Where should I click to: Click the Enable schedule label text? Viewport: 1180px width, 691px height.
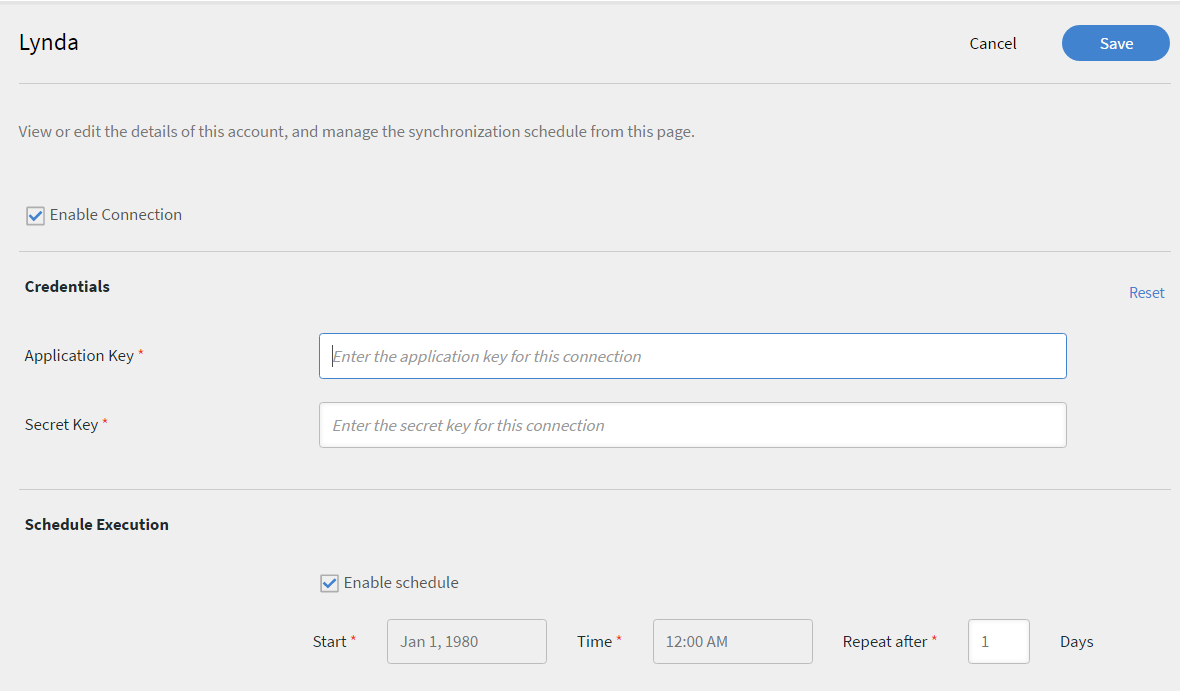[x=401, y=582]
